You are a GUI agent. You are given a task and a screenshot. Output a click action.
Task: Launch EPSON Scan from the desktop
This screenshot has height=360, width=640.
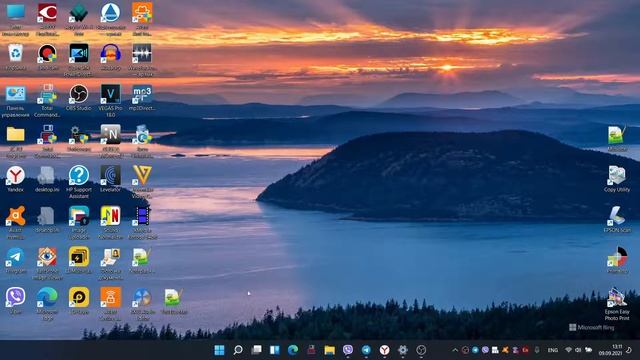(x=617, y=216)
